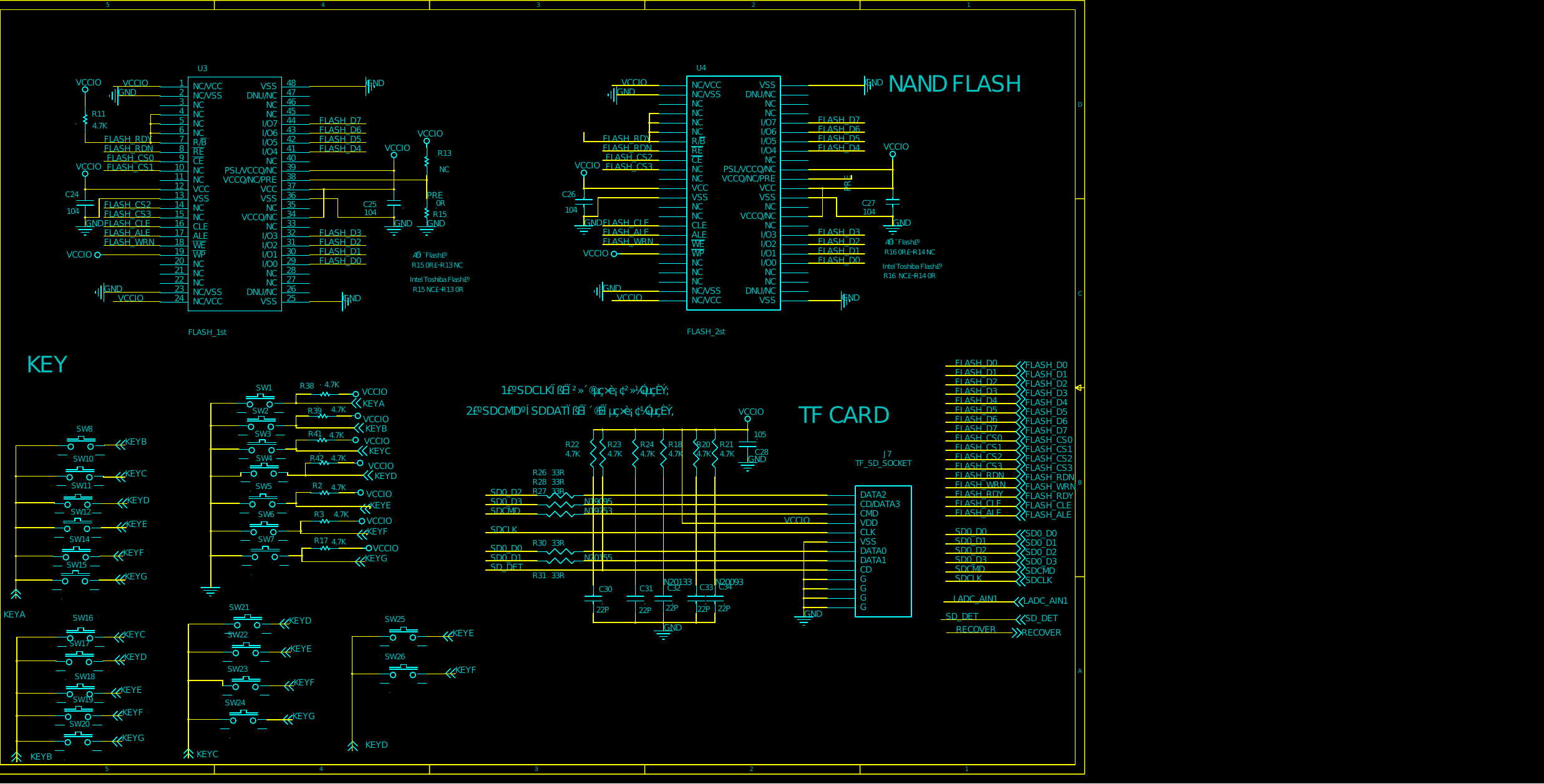The image size is (1544, 784).
Task: Select capacitor C24 near U3
Action: 85,203
